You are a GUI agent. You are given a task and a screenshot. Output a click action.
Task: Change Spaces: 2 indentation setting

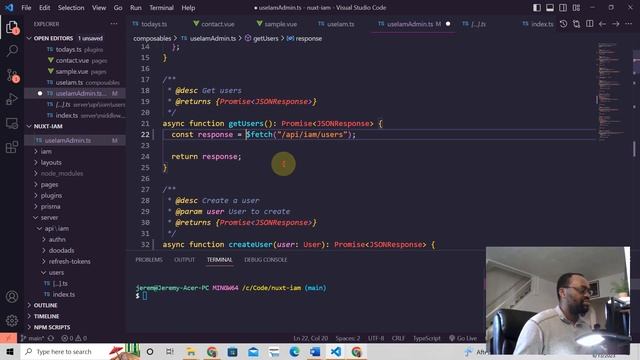coord(348,338)
